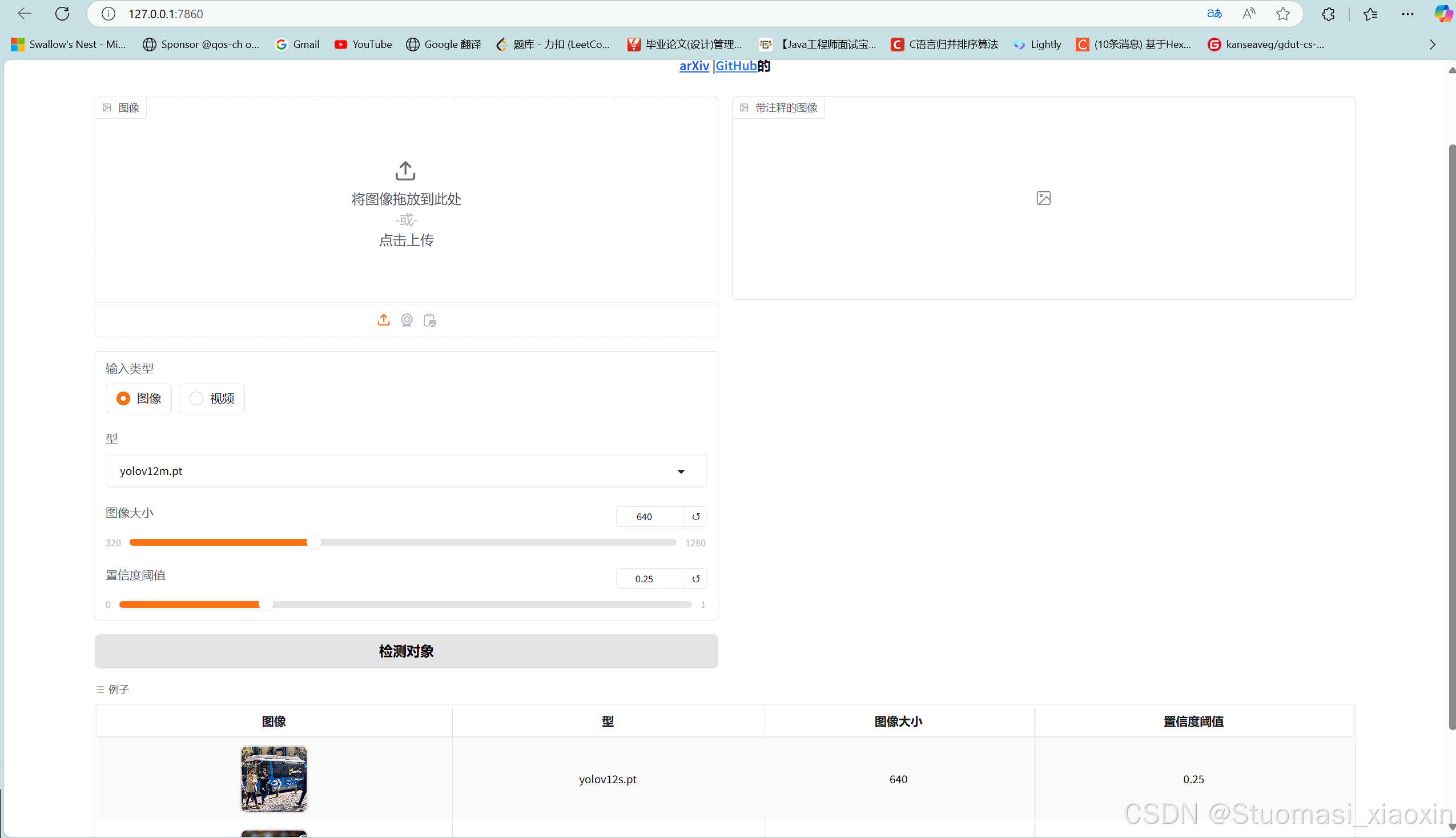Open the Gmail bookmark

(297, 45)
